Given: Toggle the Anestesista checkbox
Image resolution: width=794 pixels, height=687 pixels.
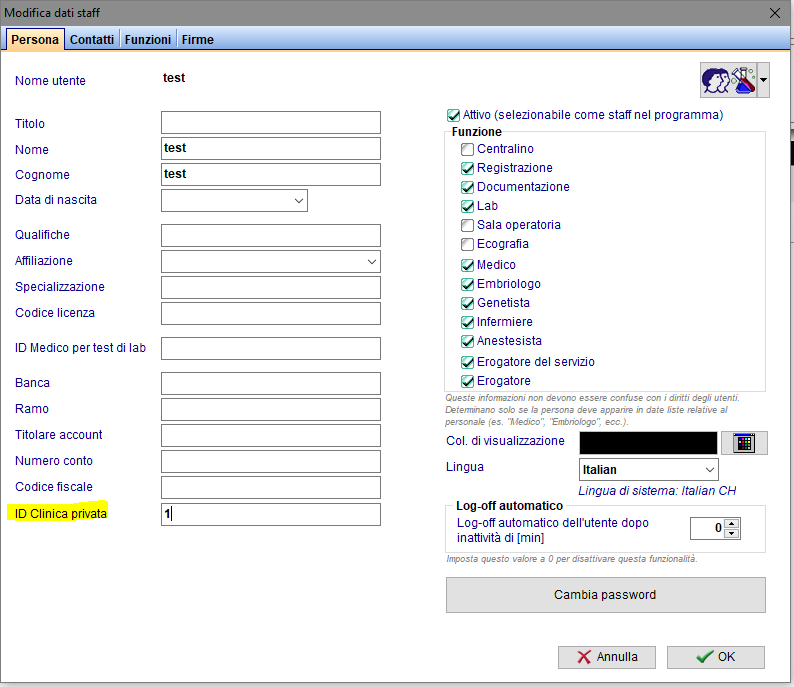Looking at the screenshot, I should 467,341.
